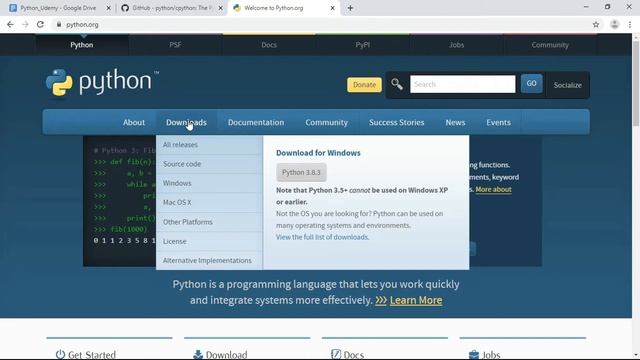
Task: Click the Jobs briefcase icon
Action: [474, 354]
